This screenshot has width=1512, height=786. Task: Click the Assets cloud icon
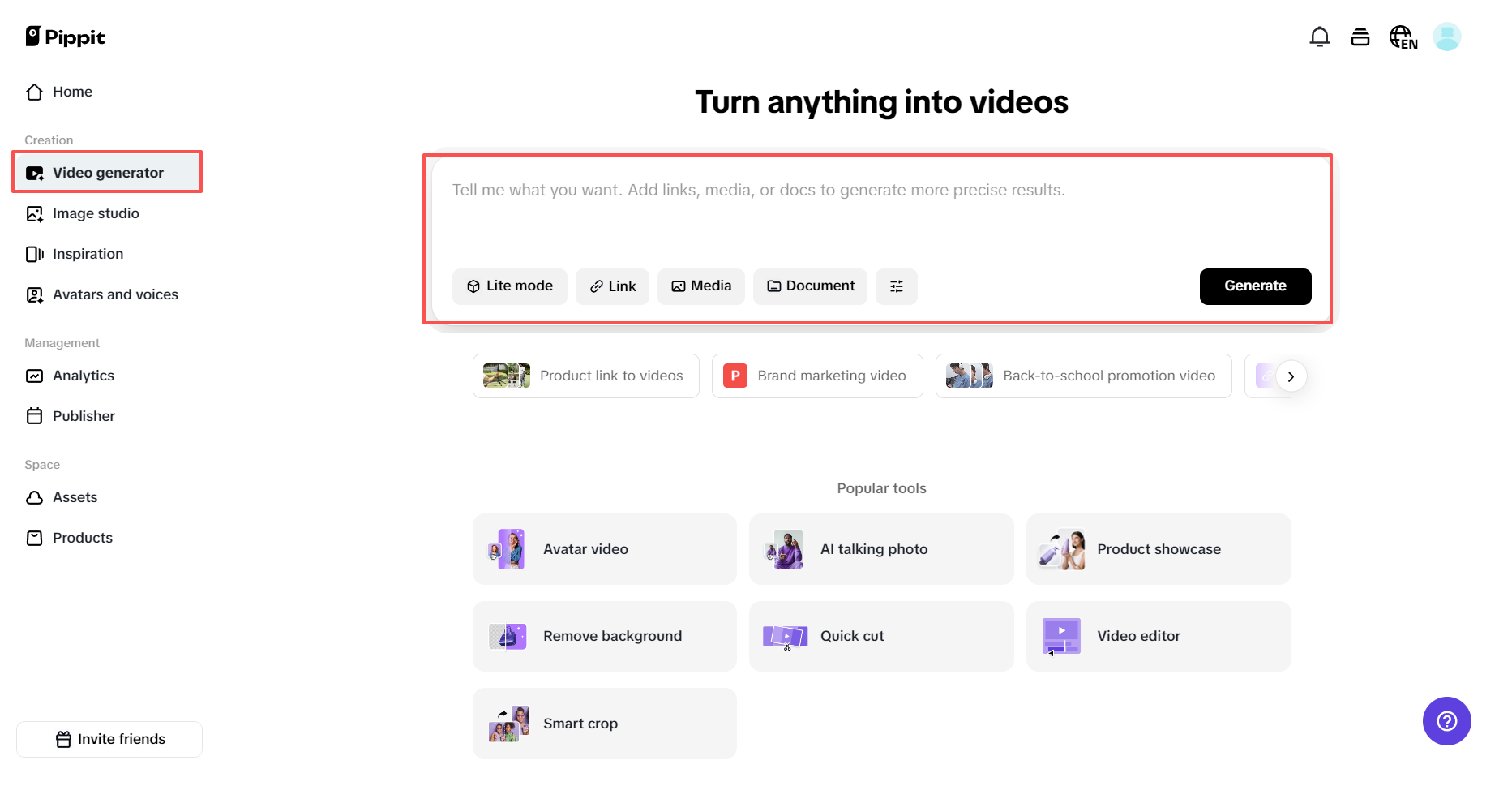pos(34,497)
